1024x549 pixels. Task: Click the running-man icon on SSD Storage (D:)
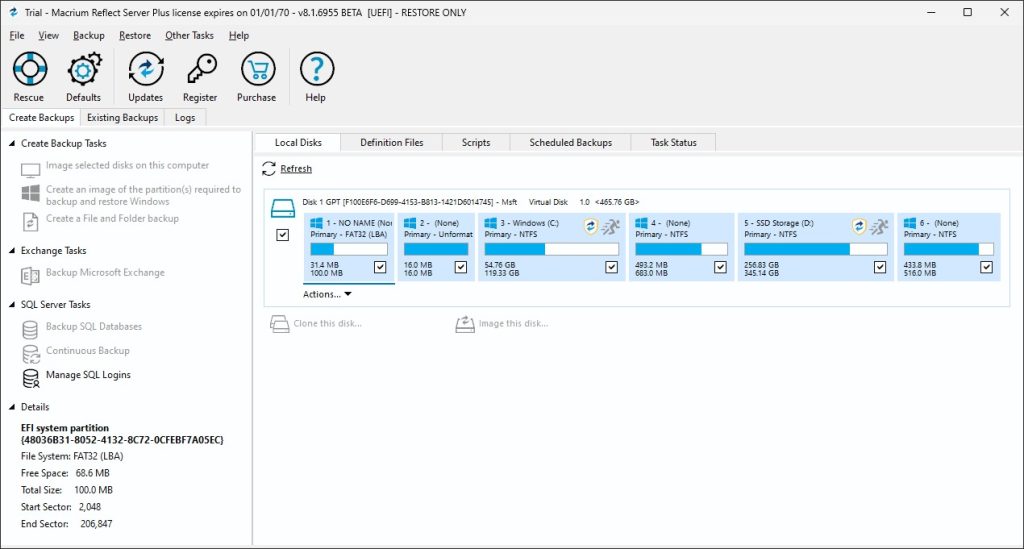pos(879,227)
